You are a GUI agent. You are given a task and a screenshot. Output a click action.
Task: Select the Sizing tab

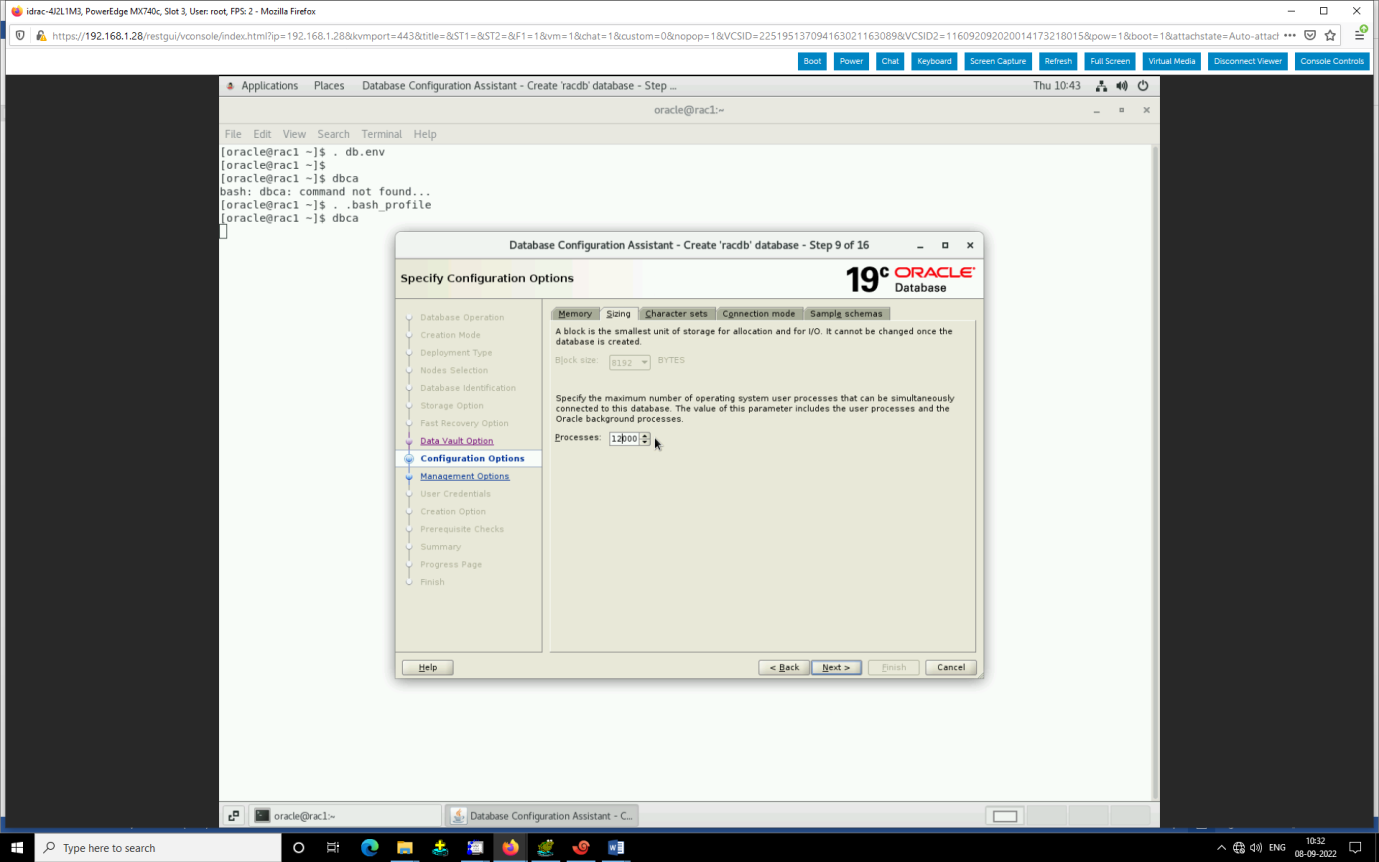pos(618,314)
